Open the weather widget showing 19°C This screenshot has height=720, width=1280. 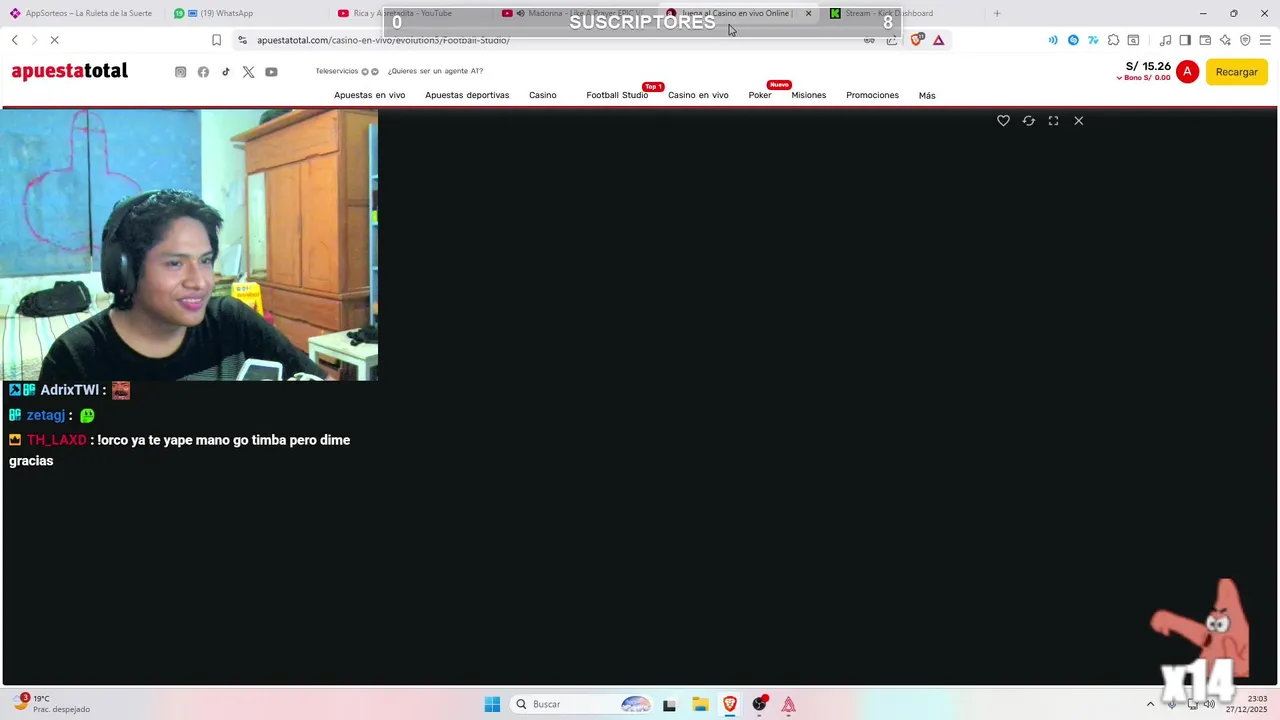pyautogui.click(x=52, y=704)
